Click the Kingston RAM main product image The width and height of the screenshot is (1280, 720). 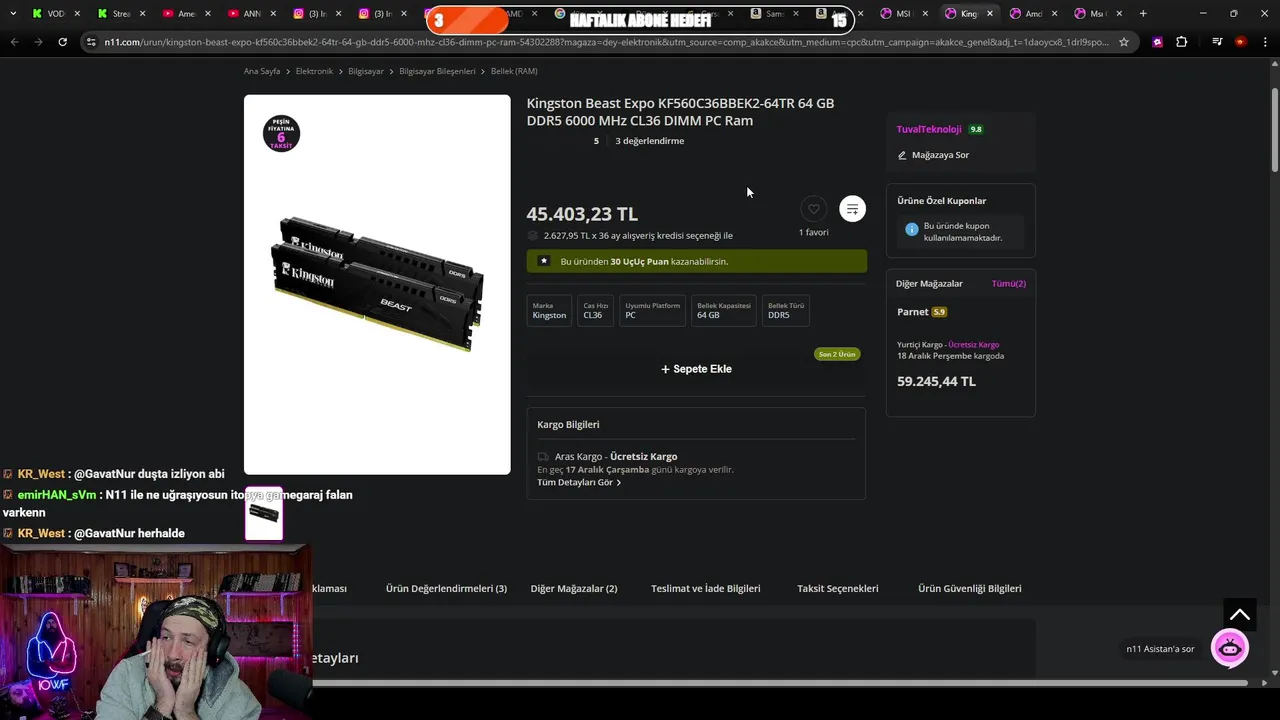tap(377, 284)
